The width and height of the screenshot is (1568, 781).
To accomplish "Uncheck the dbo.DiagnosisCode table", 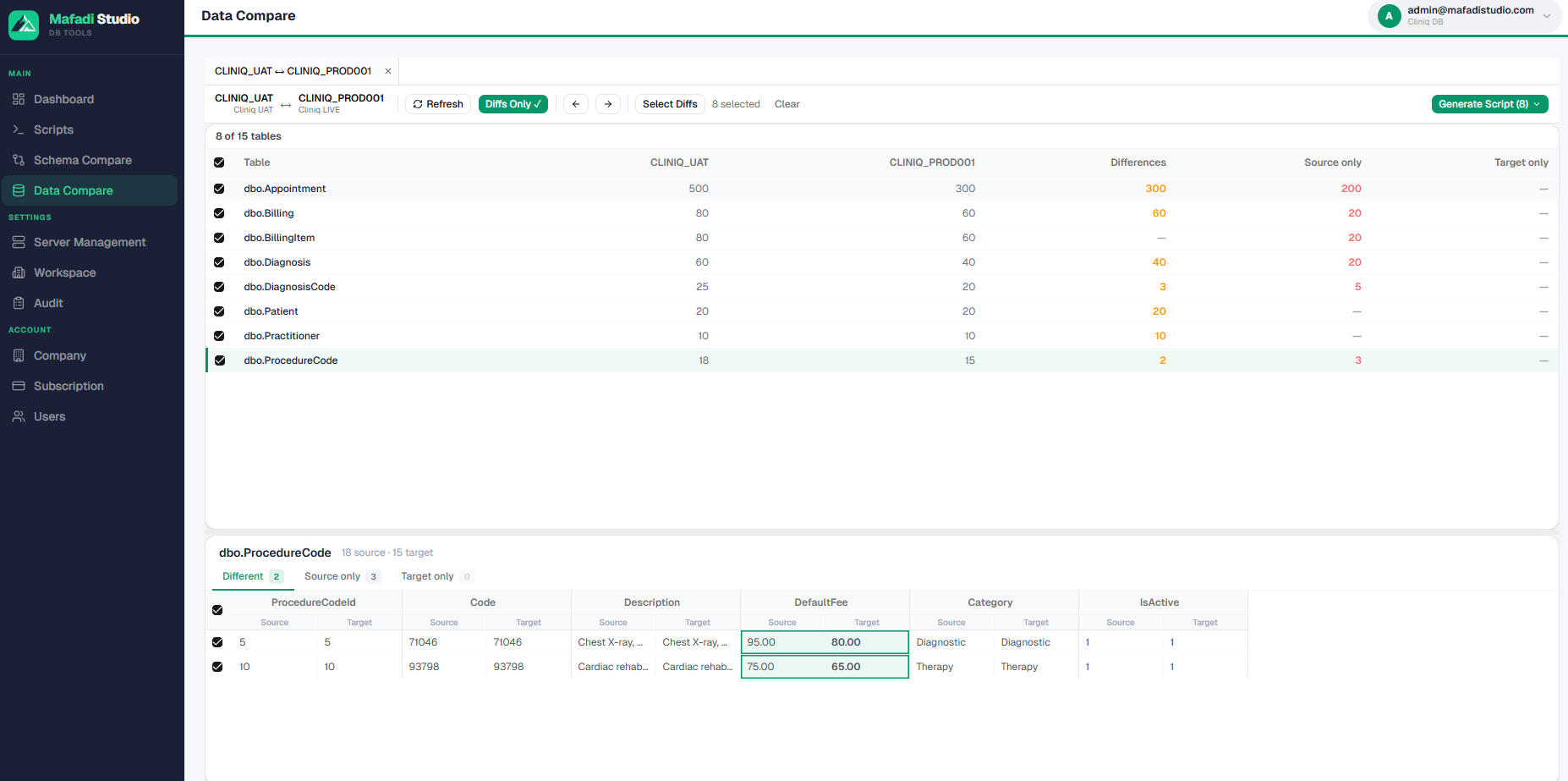I will pos(219,287).
